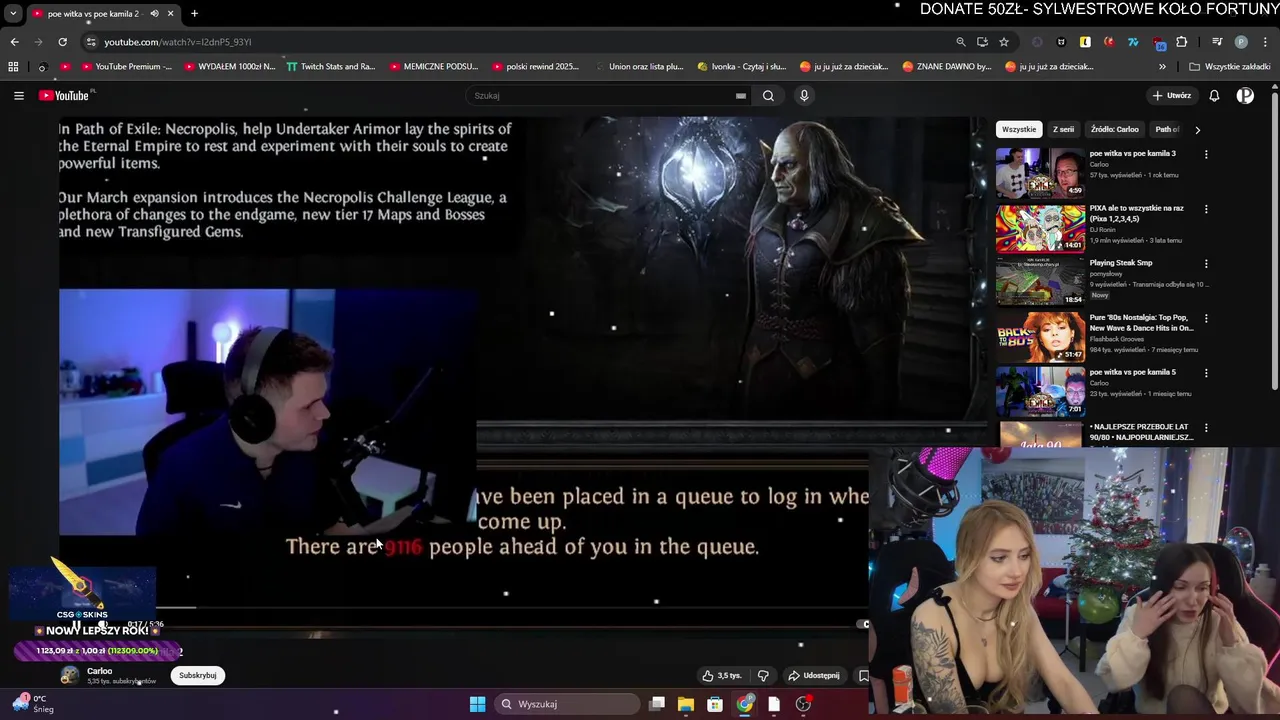This screenshot has height=720, width=1280.
Task: Click the 7TV extension icon
Action: click(x=1133, y=42)
